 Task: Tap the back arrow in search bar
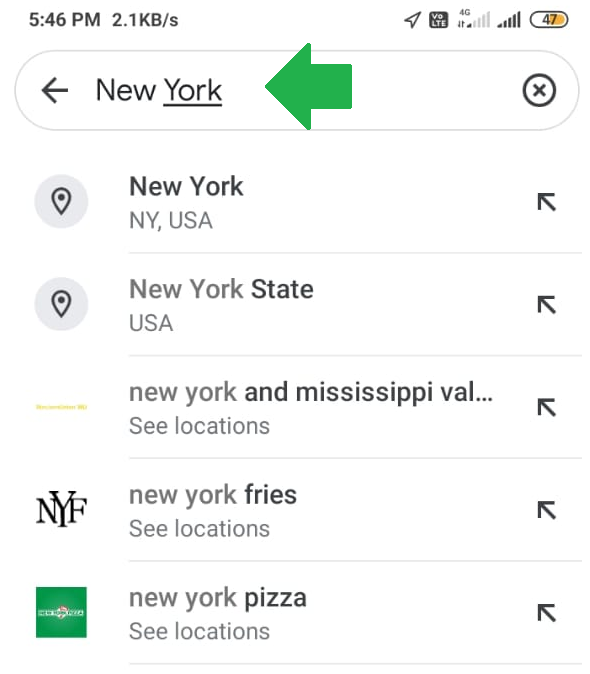pos(55,90)
